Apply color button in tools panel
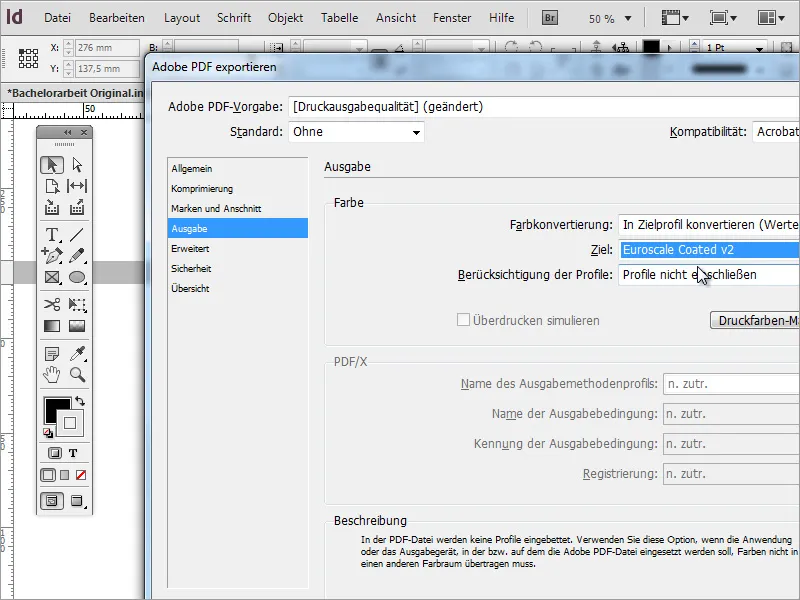Viewport: 800px width, 600px height. [x=48, y=475]
